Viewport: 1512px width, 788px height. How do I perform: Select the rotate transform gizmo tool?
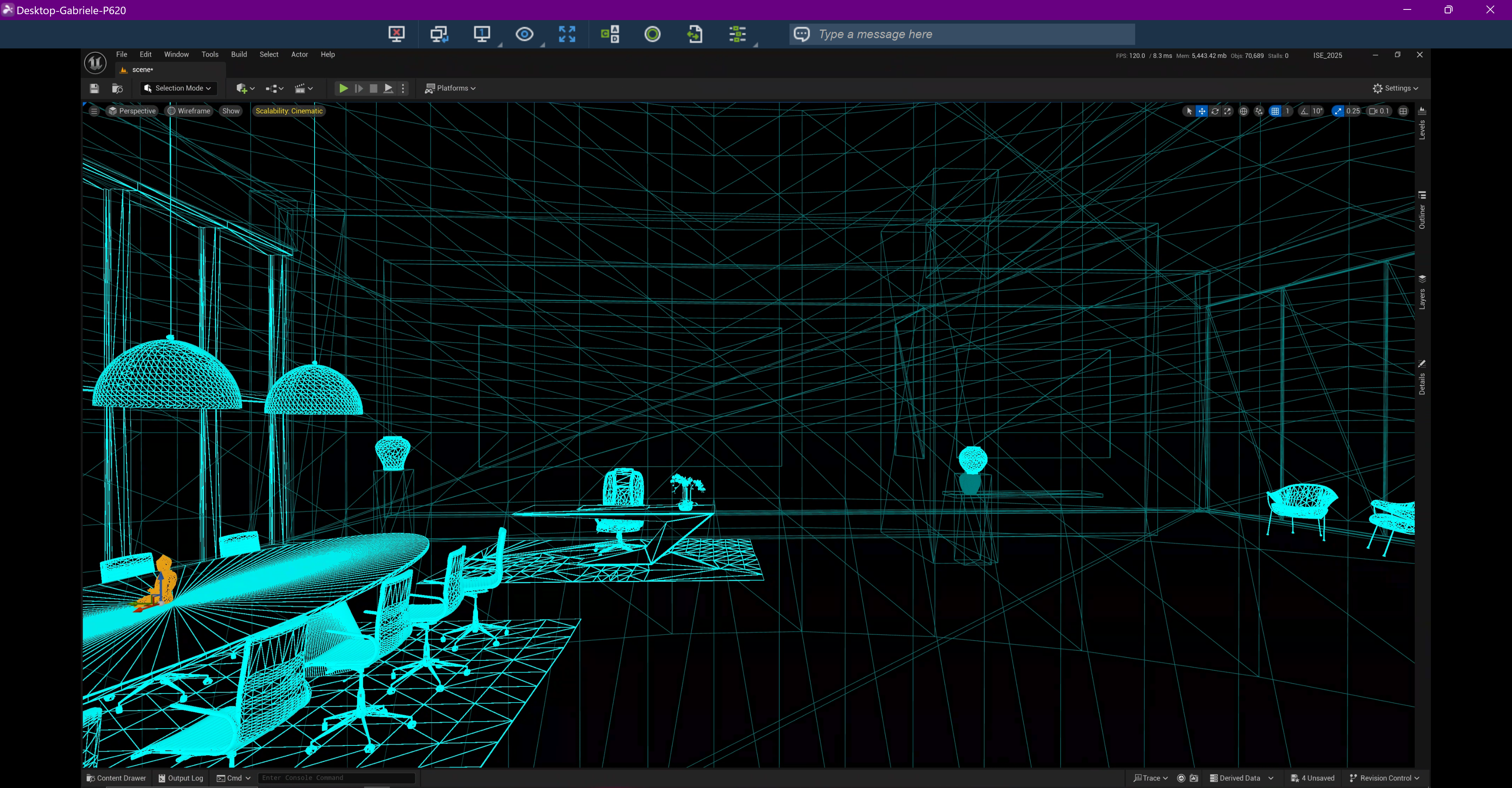click(x=1214, y=111)
